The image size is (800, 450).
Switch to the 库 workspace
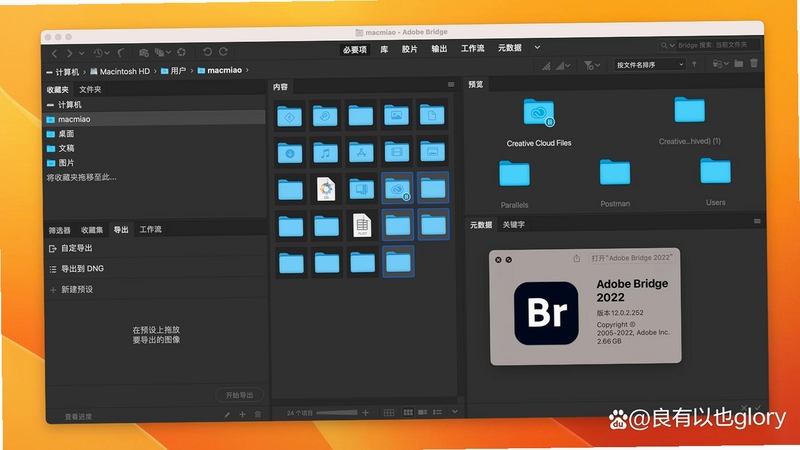pyautogui.click(x=384, y=49)
